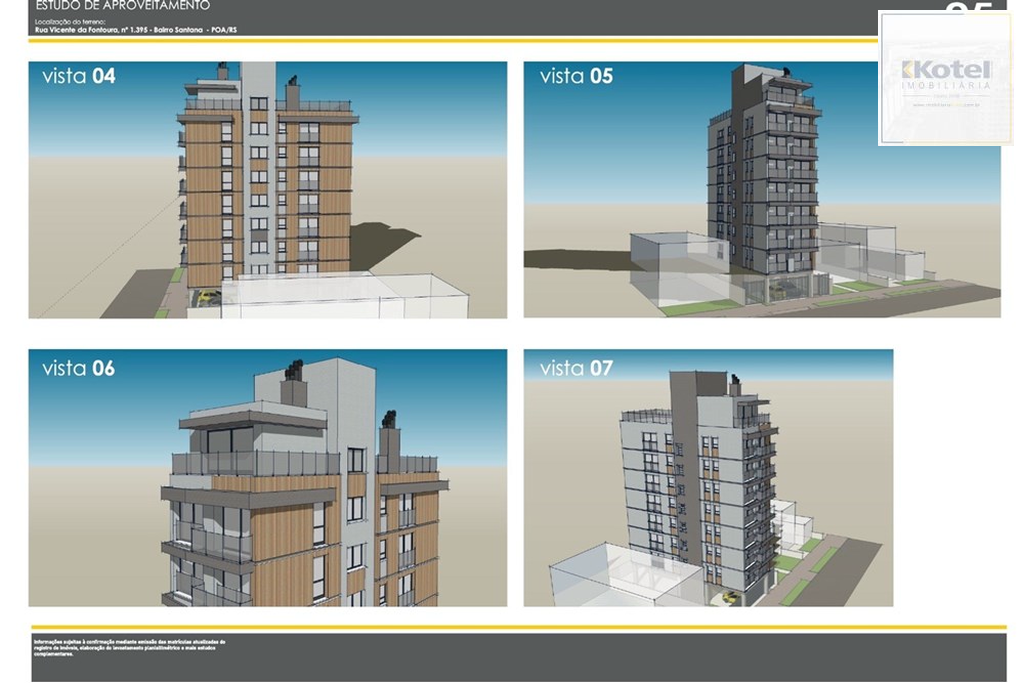Click the 'vista 07' label text
This screenshot has height=683, width=1024.
577,368
